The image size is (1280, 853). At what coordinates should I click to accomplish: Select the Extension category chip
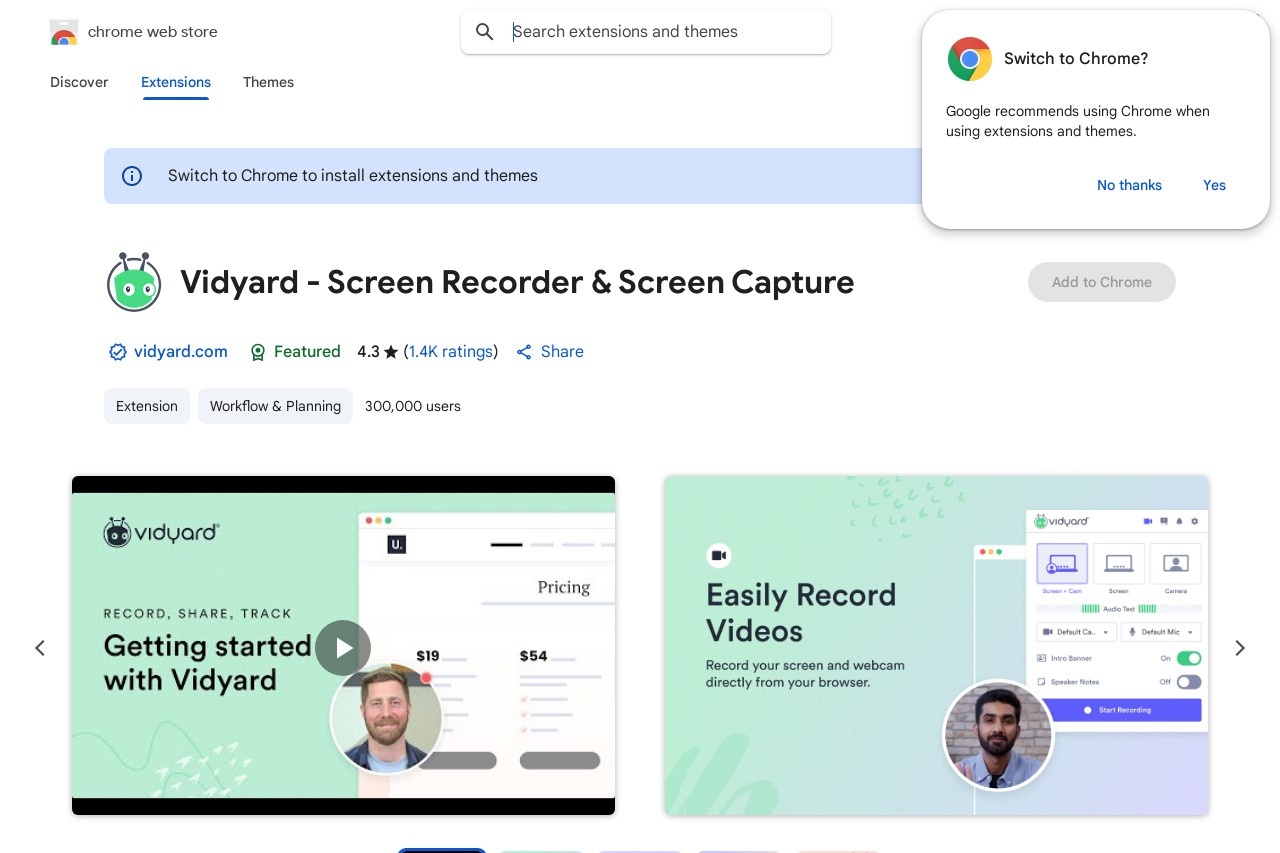[x=147, y=406]
